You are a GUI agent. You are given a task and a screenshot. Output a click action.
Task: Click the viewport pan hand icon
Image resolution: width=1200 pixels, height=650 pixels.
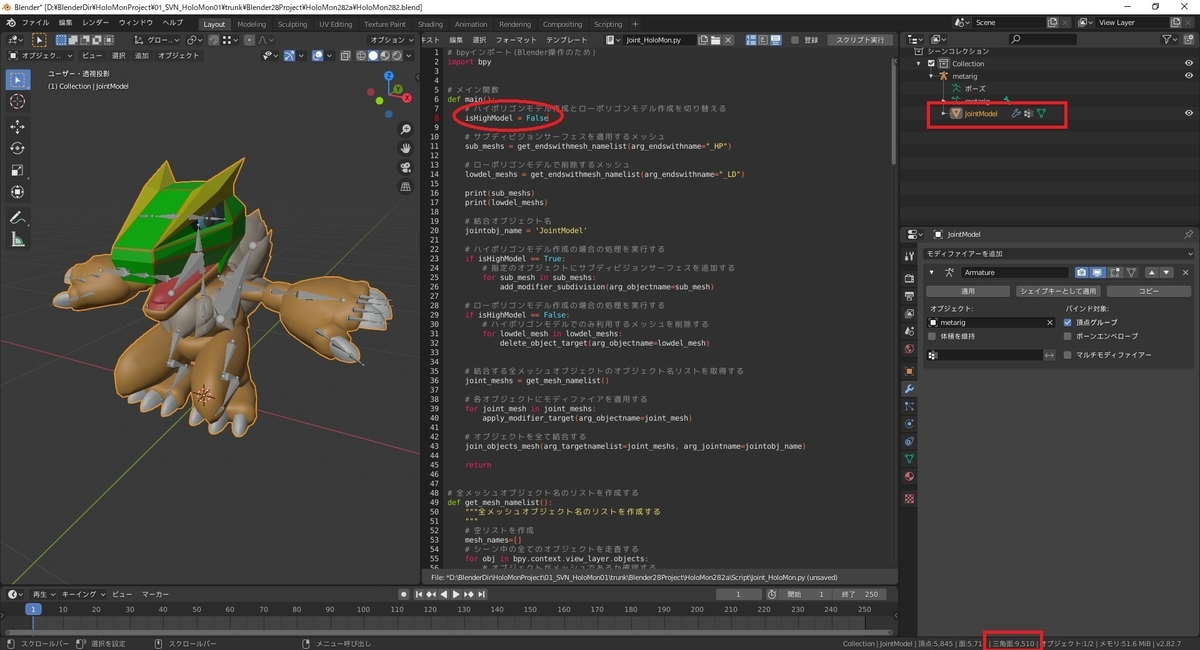(x=406, y=149)
